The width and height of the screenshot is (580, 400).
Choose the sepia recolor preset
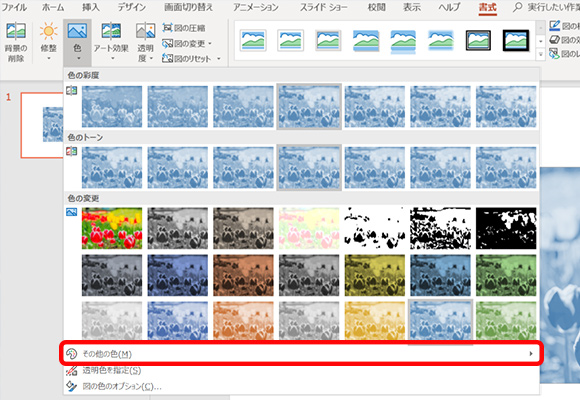point(243,228)
